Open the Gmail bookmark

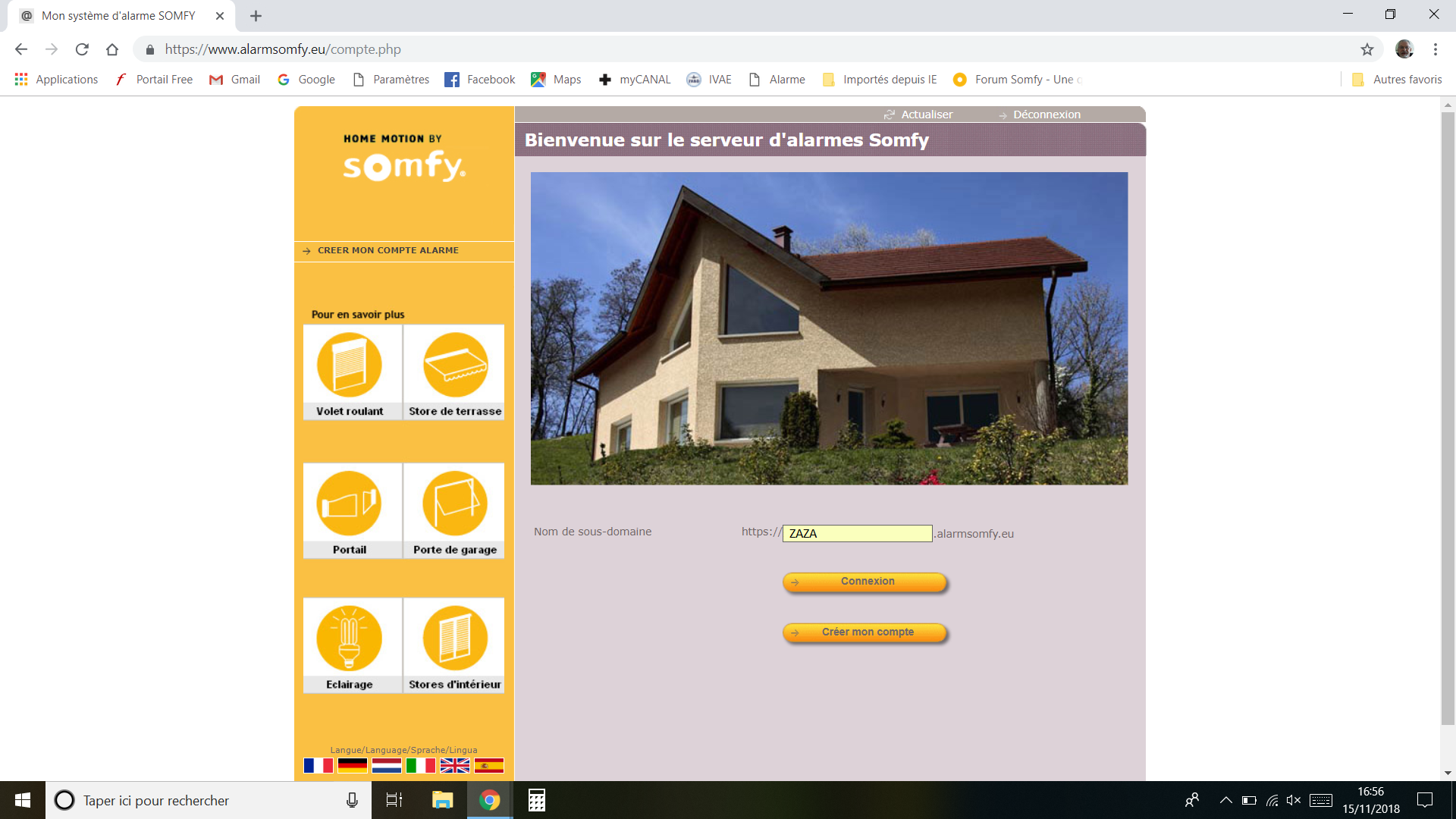[235, 80]
